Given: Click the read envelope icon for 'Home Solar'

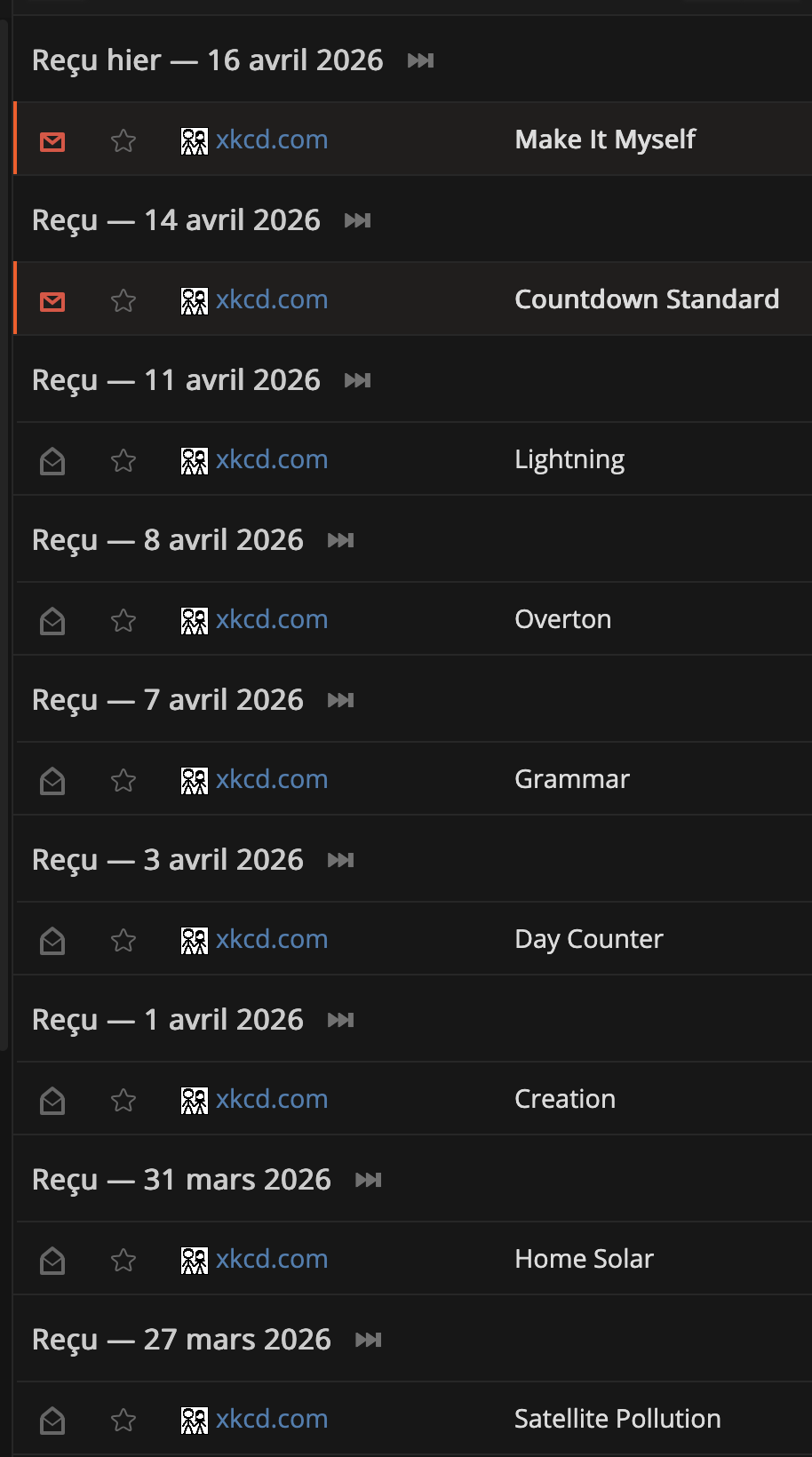Looking at the screenshot, I should (x=52, y=1261).
